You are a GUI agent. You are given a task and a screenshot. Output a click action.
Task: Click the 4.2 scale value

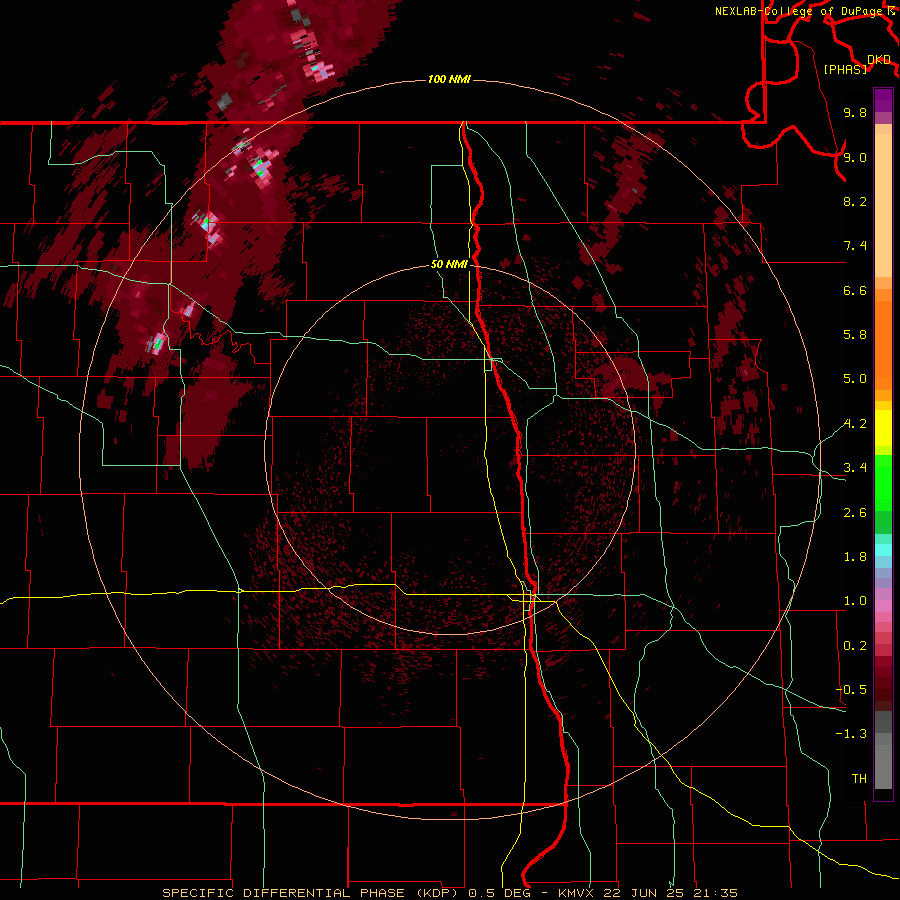click(855, 424)
